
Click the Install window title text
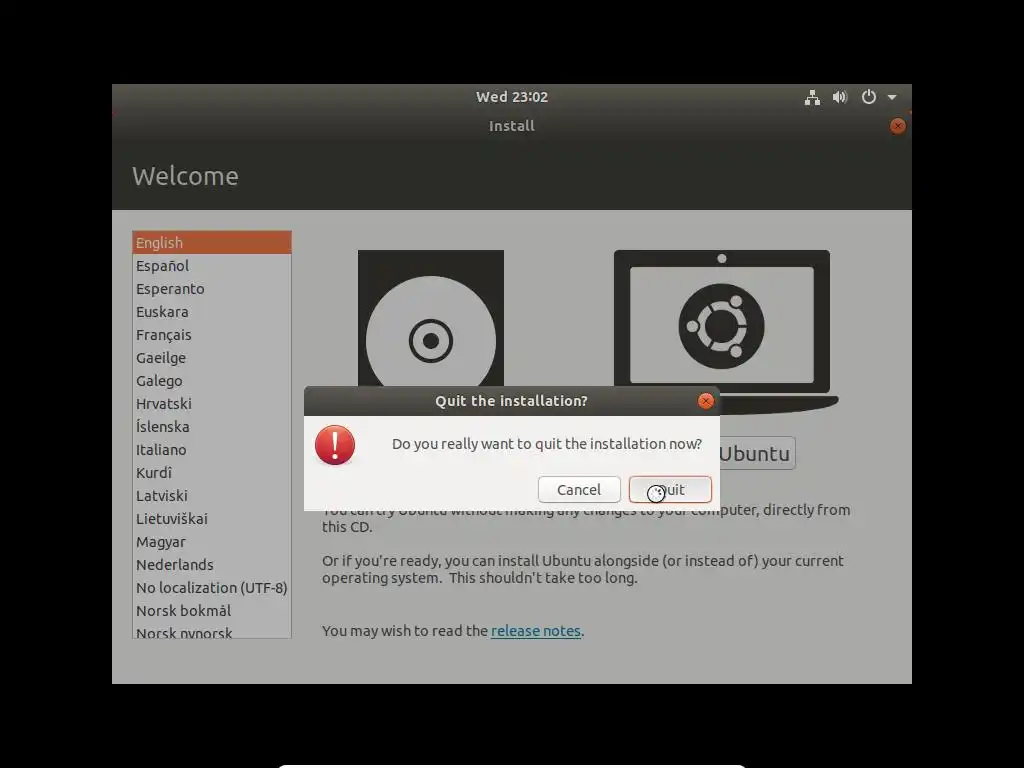(x=511, y=125)
